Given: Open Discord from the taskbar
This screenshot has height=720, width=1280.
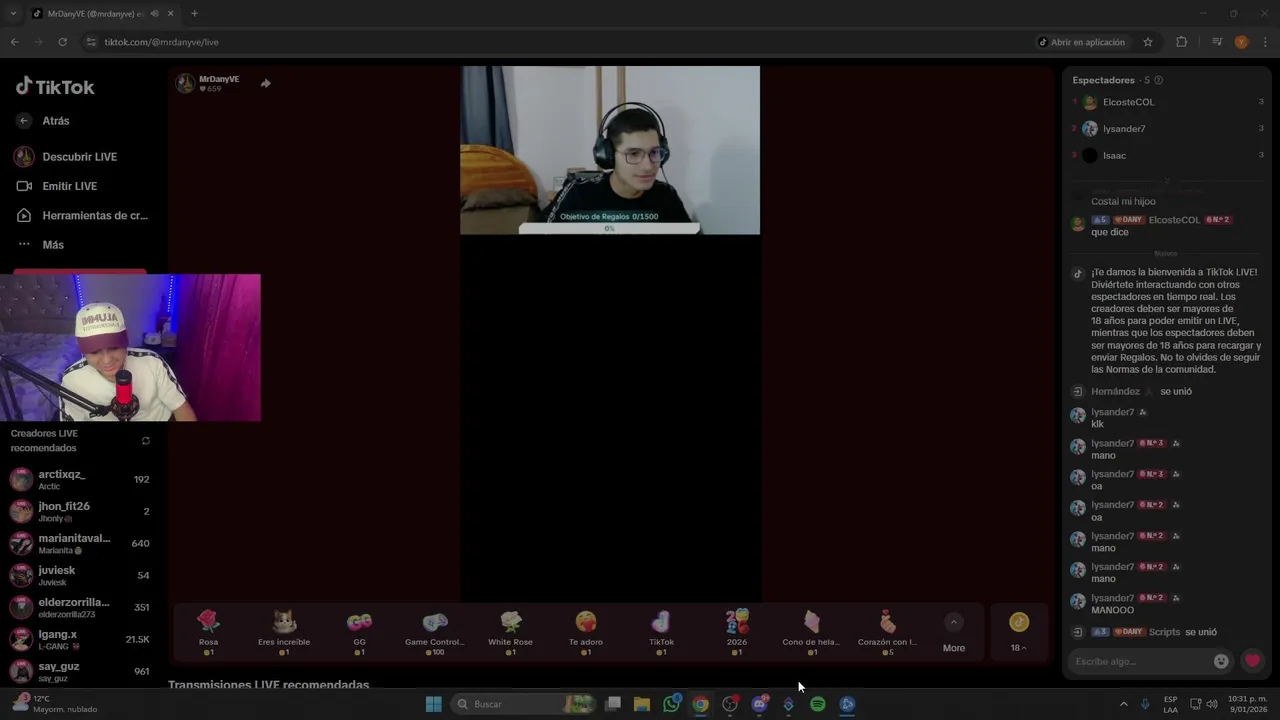Looking at the screenshot, I should pos(759,704).
